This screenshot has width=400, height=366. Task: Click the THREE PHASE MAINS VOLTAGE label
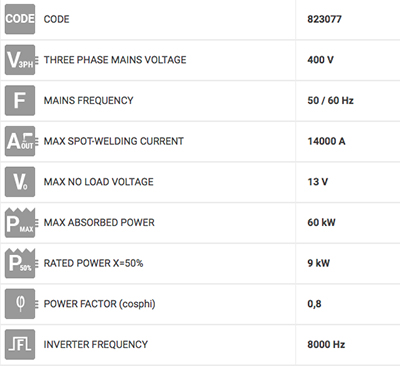(x=115, y=60)
